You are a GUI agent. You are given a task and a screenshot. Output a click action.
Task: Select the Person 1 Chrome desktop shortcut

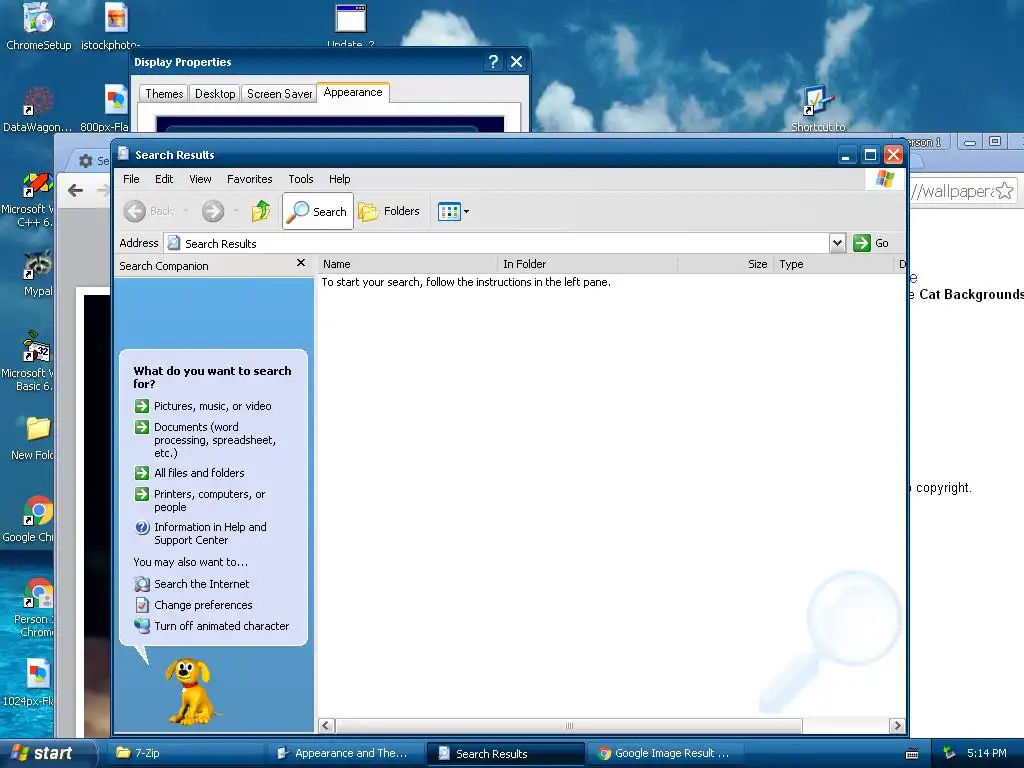(x=35, y=607)
